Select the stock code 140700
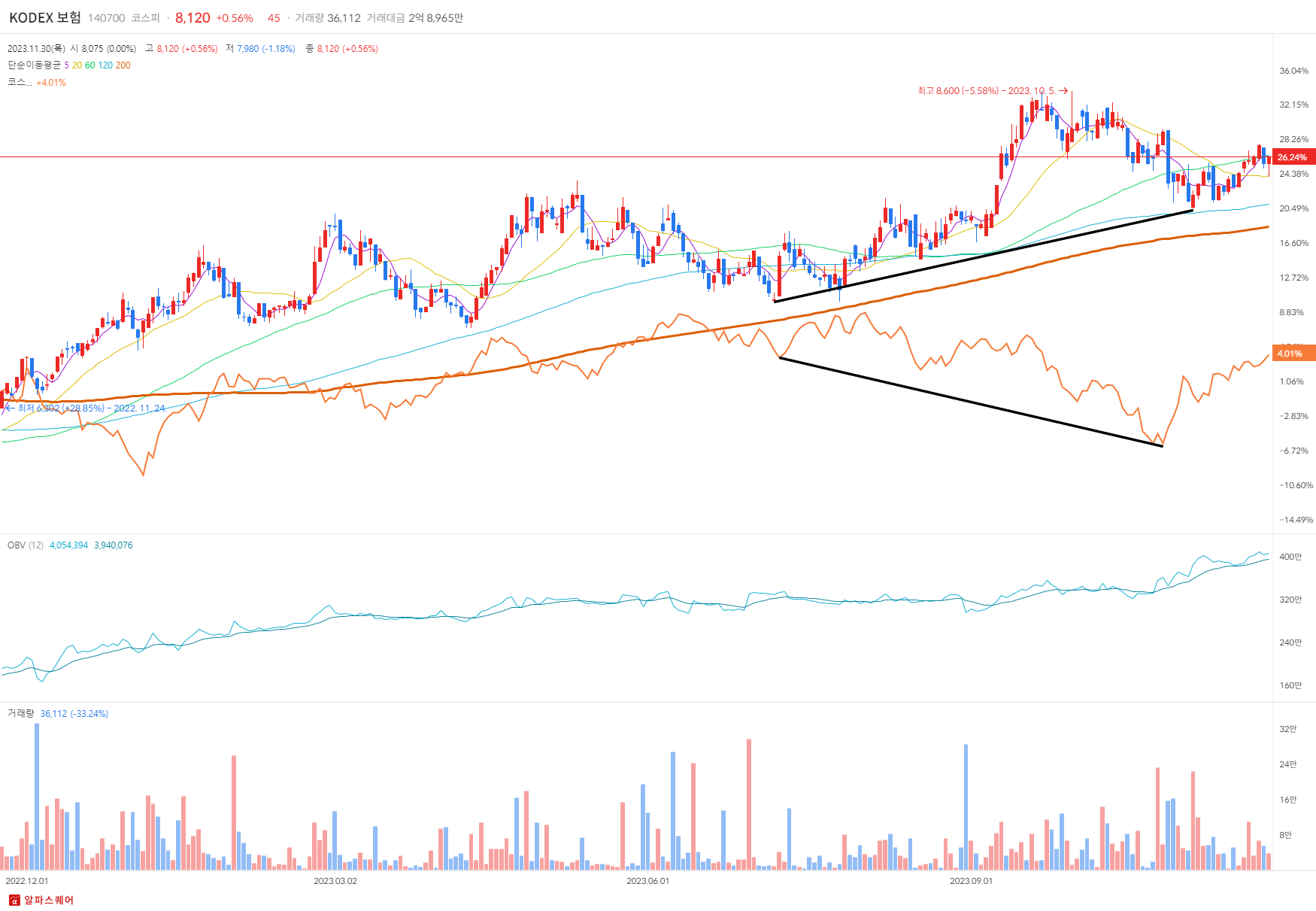 tap(106, 18)
